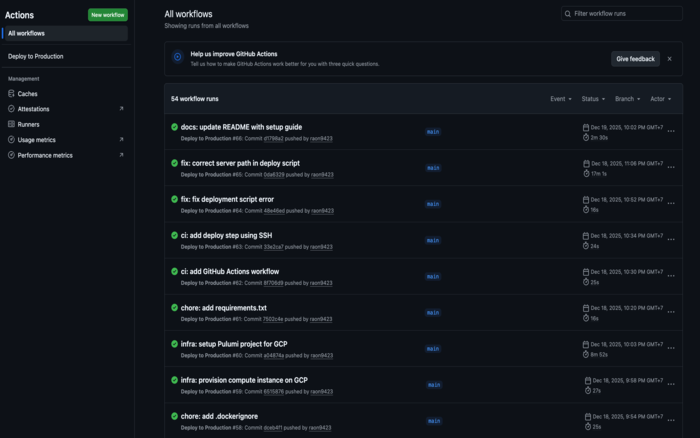Open run 'fix: fix deployment script error'

click(x=227, y=200)
